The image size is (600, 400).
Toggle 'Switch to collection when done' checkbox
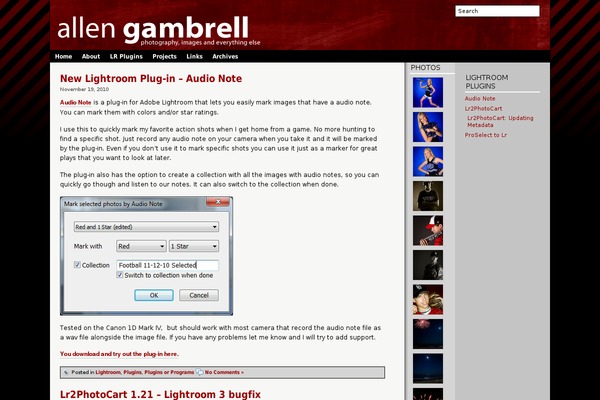pyautogui.click(x=120, y=275)
